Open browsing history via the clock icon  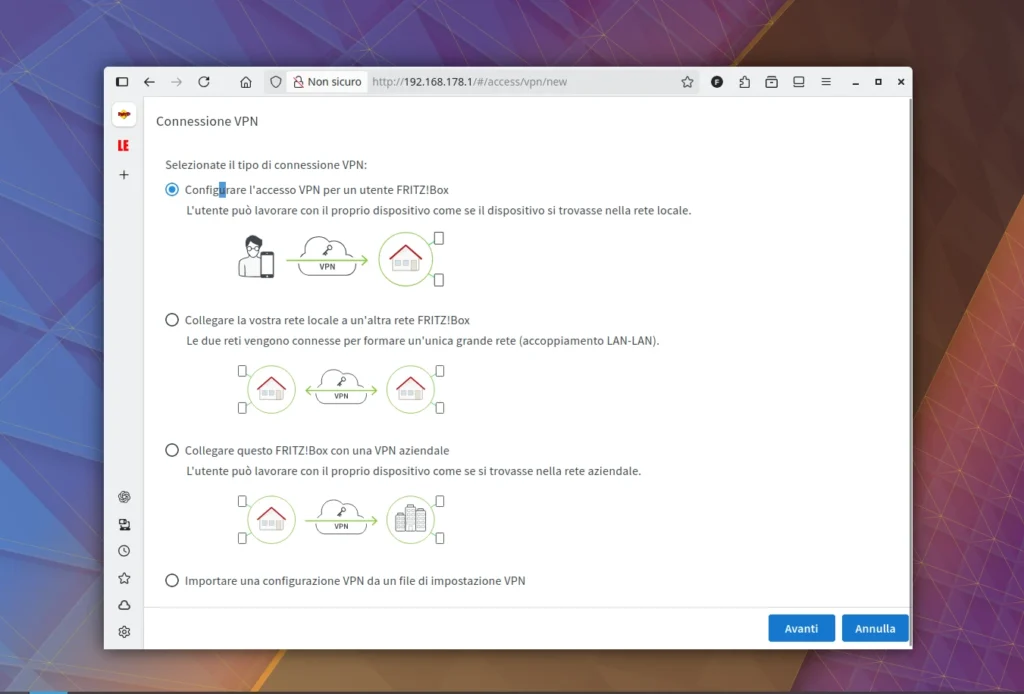click(x=123, y=550)
